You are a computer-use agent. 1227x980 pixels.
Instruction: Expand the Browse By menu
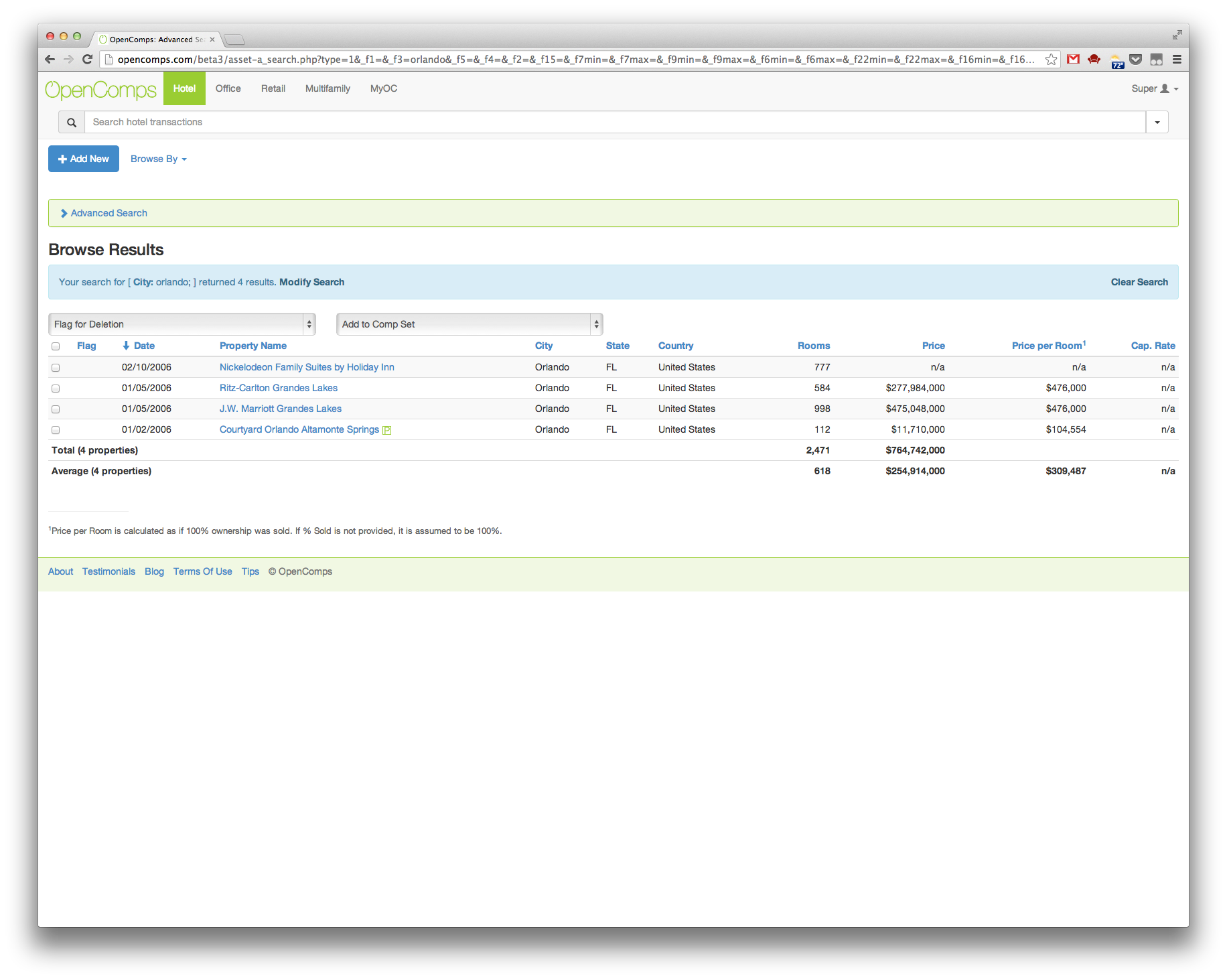(x=158, y=159)
